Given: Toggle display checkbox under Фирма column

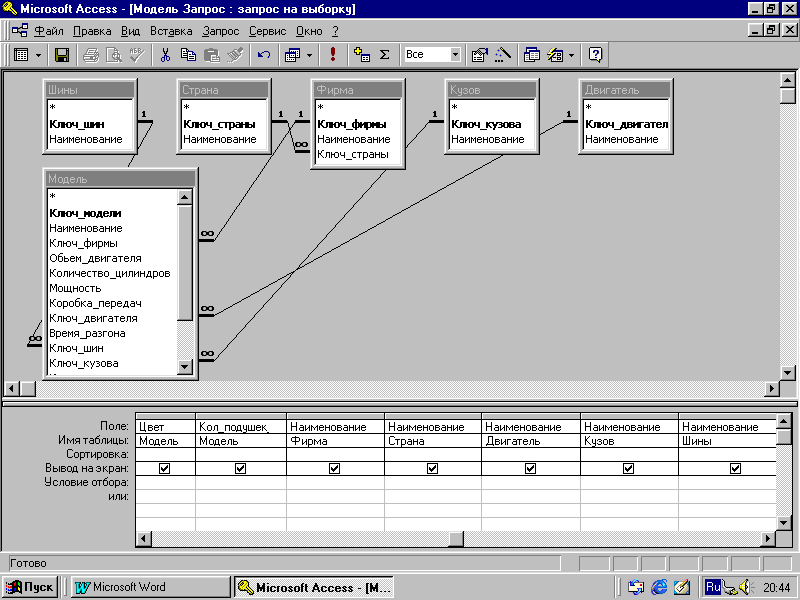Looking at the screenshot, I should 334,468.
